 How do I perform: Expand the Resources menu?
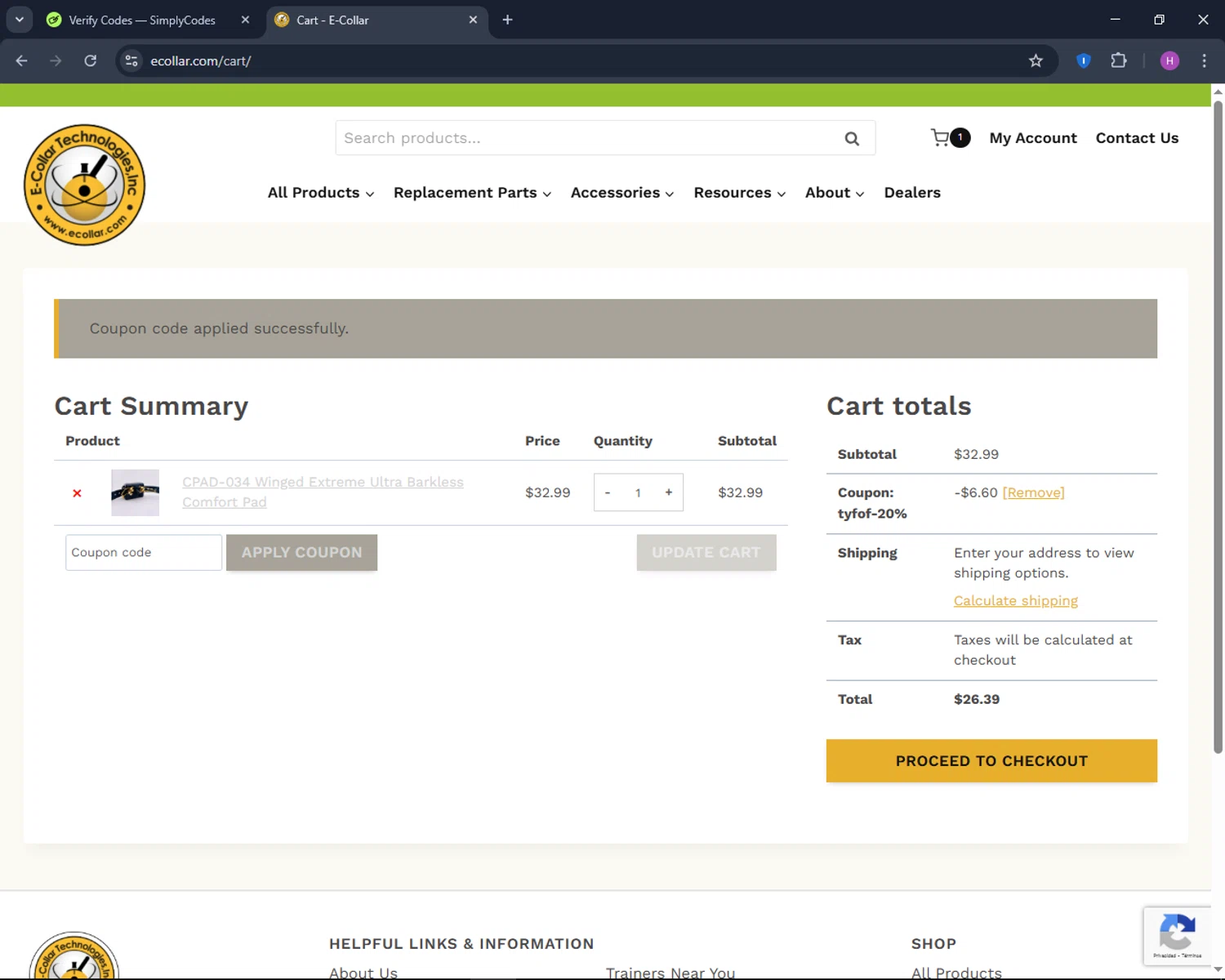coord(740,193)
